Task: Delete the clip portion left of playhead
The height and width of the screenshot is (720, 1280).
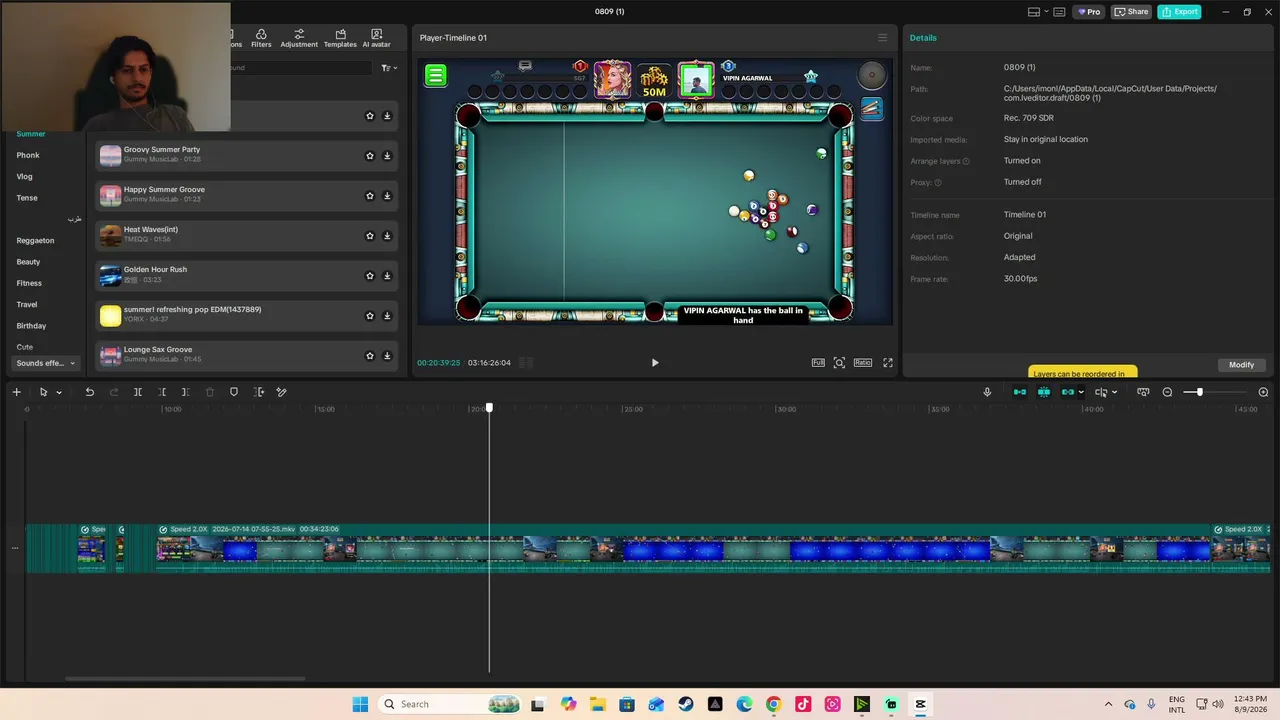Action: pos(162,392)
